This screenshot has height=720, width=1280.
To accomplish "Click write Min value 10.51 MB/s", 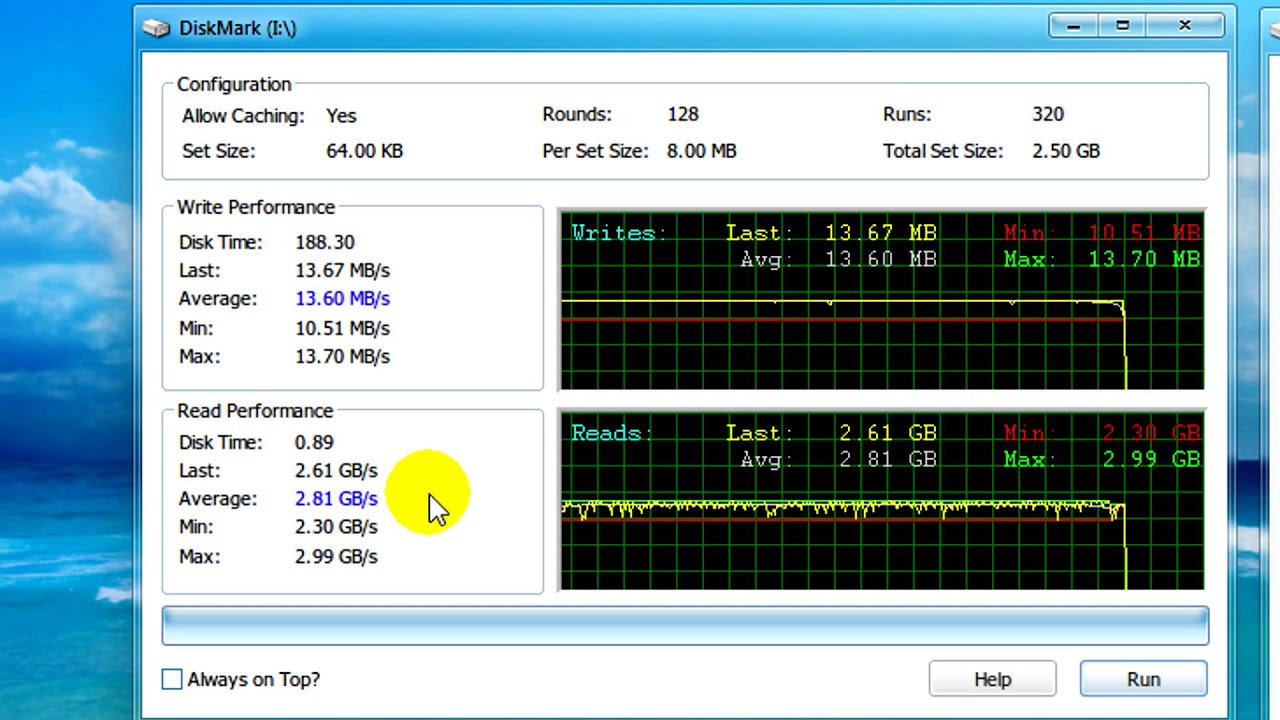I will coord(342,328).
